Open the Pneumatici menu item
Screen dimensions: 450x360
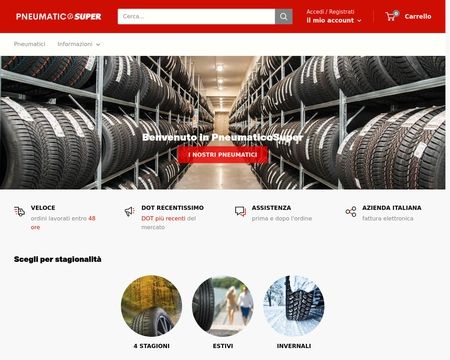29,44
